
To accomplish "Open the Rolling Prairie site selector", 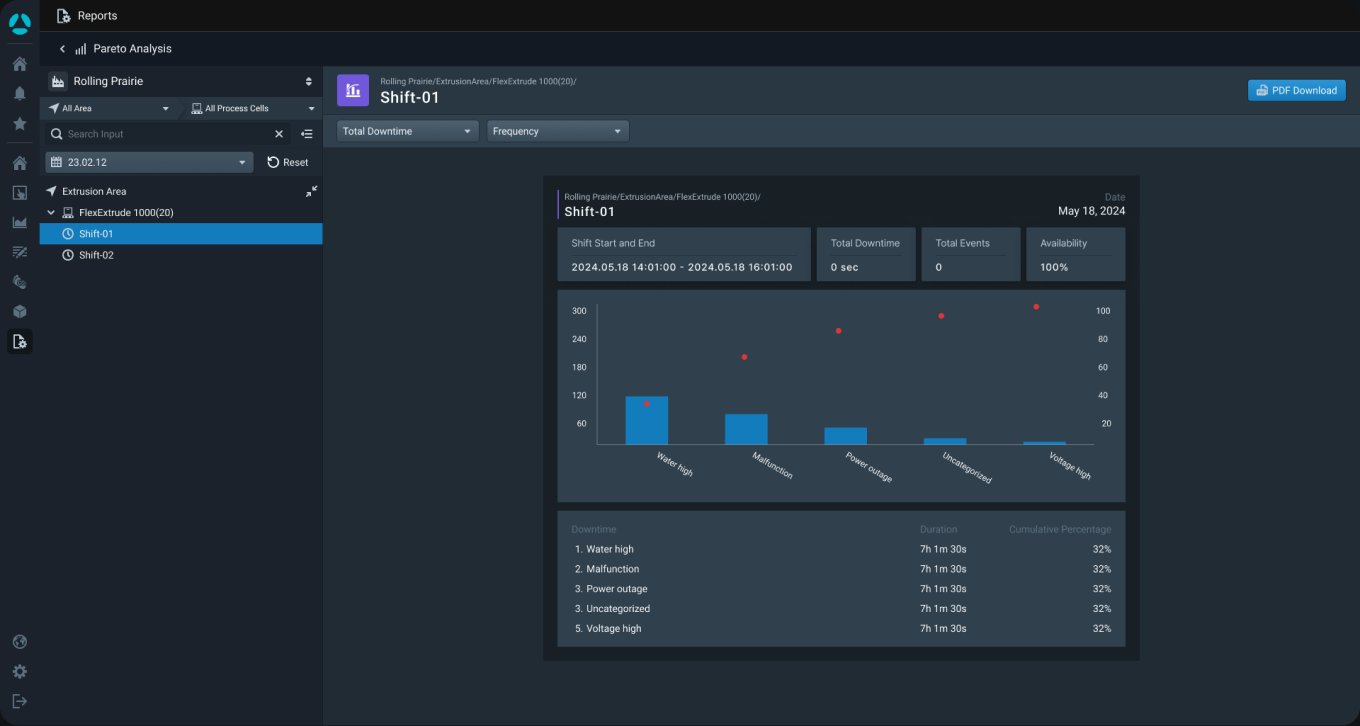I will coord(181,81).
